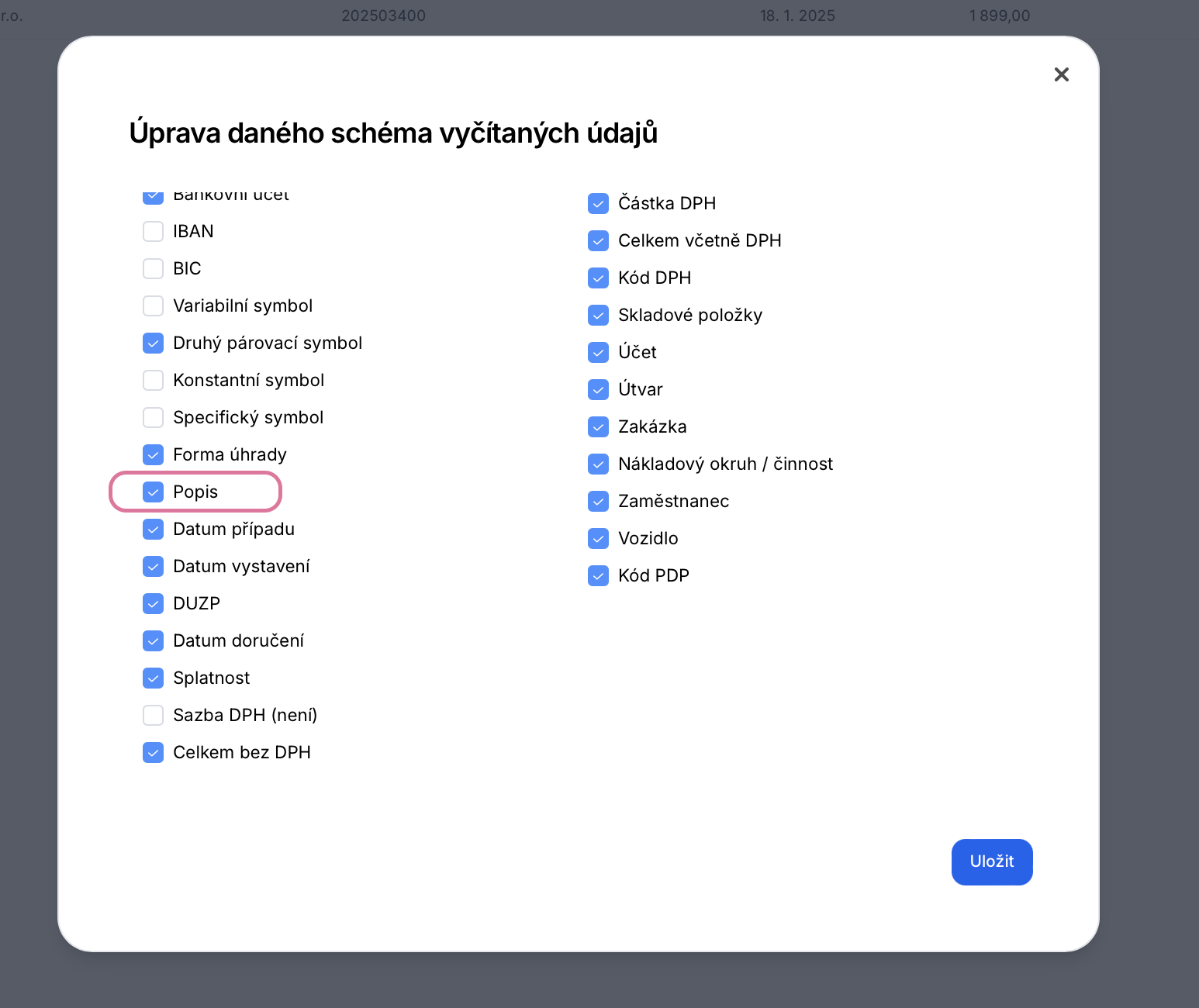The image size is (1199, 1008).
Task: Check Sazba DPH (není) option
Action: (x=154, y=716)
